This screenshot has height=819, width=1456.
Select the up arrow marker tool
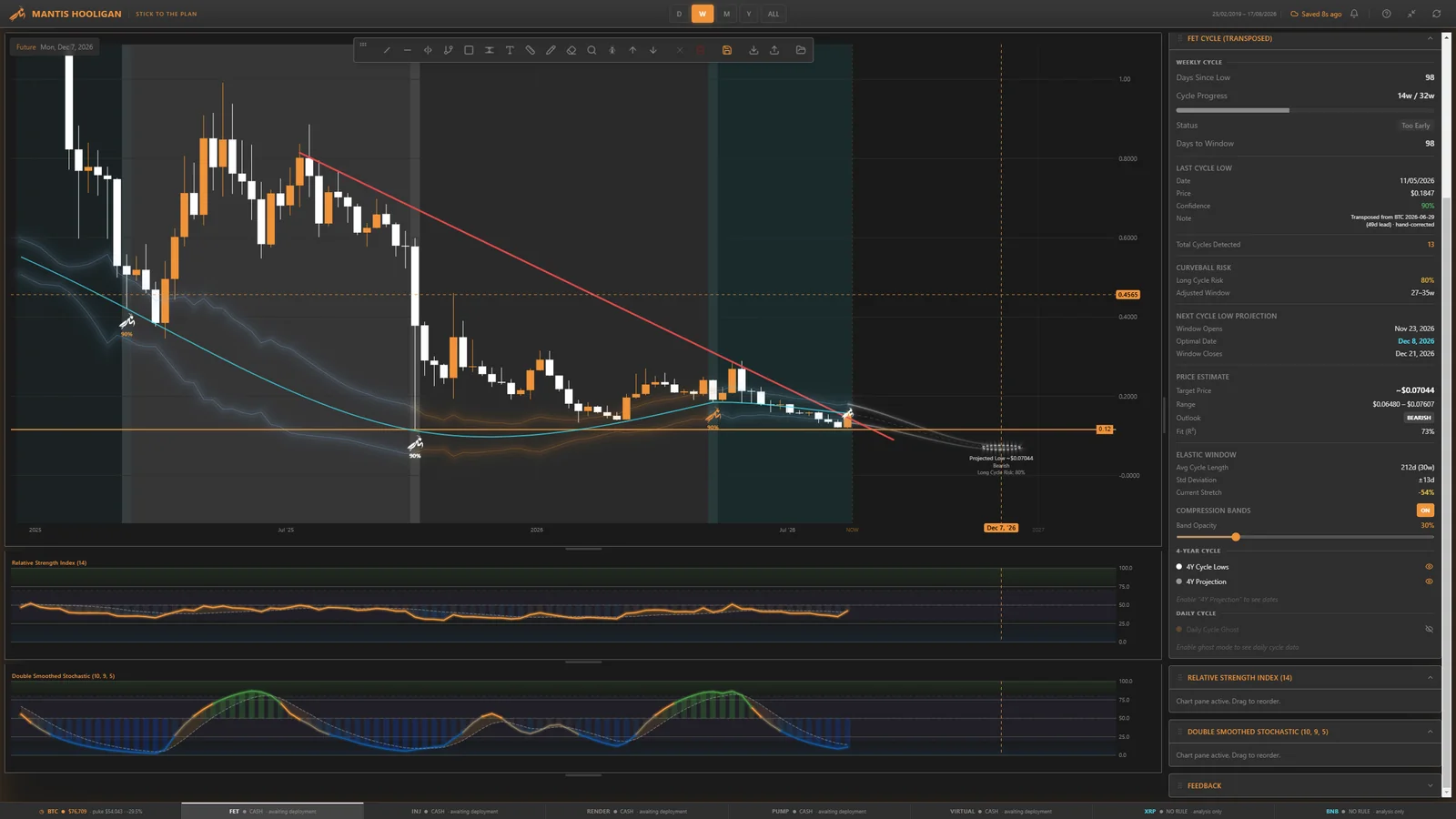click(x=632, y=50)
